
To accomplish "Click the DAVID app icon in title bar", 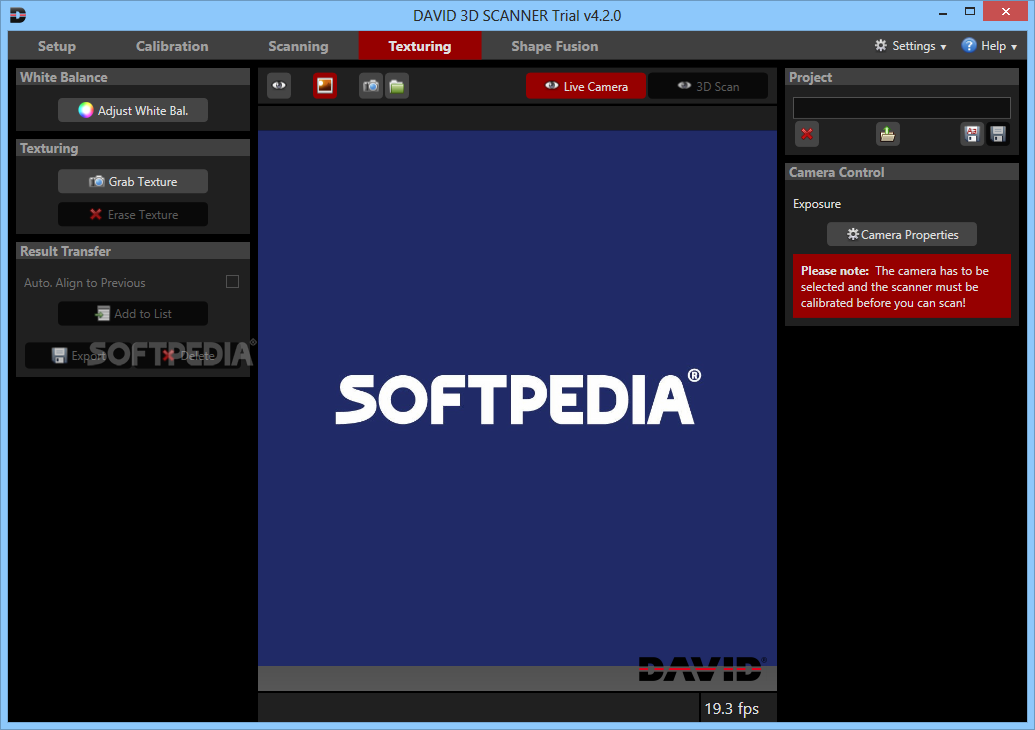I will coord(18,15).
